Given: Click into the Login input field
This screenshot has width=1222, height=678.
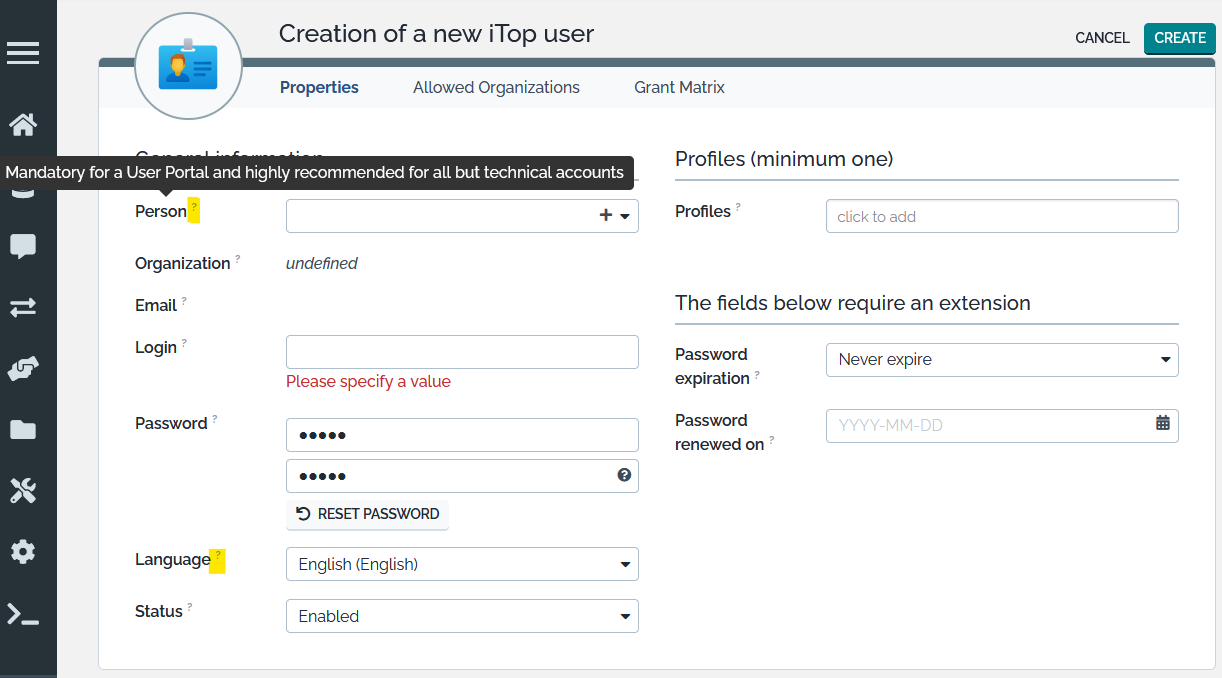Looking at the screenshot, I should coord(462,352).
